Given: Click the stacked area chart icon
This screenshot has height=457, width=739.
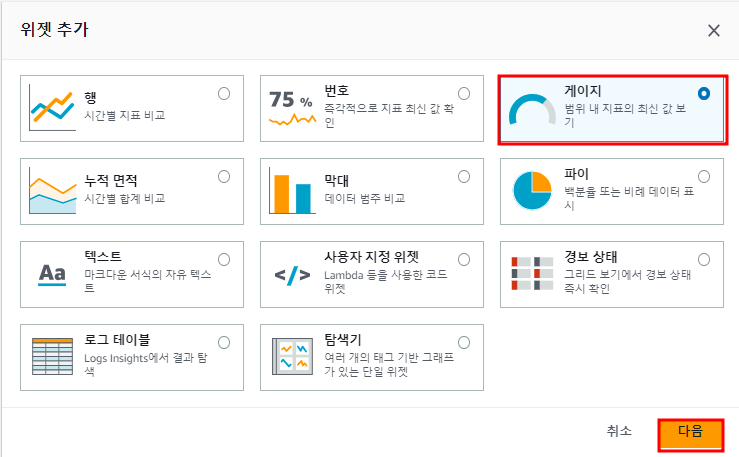Looking at the screenshot, I should [x=52, y=191].
